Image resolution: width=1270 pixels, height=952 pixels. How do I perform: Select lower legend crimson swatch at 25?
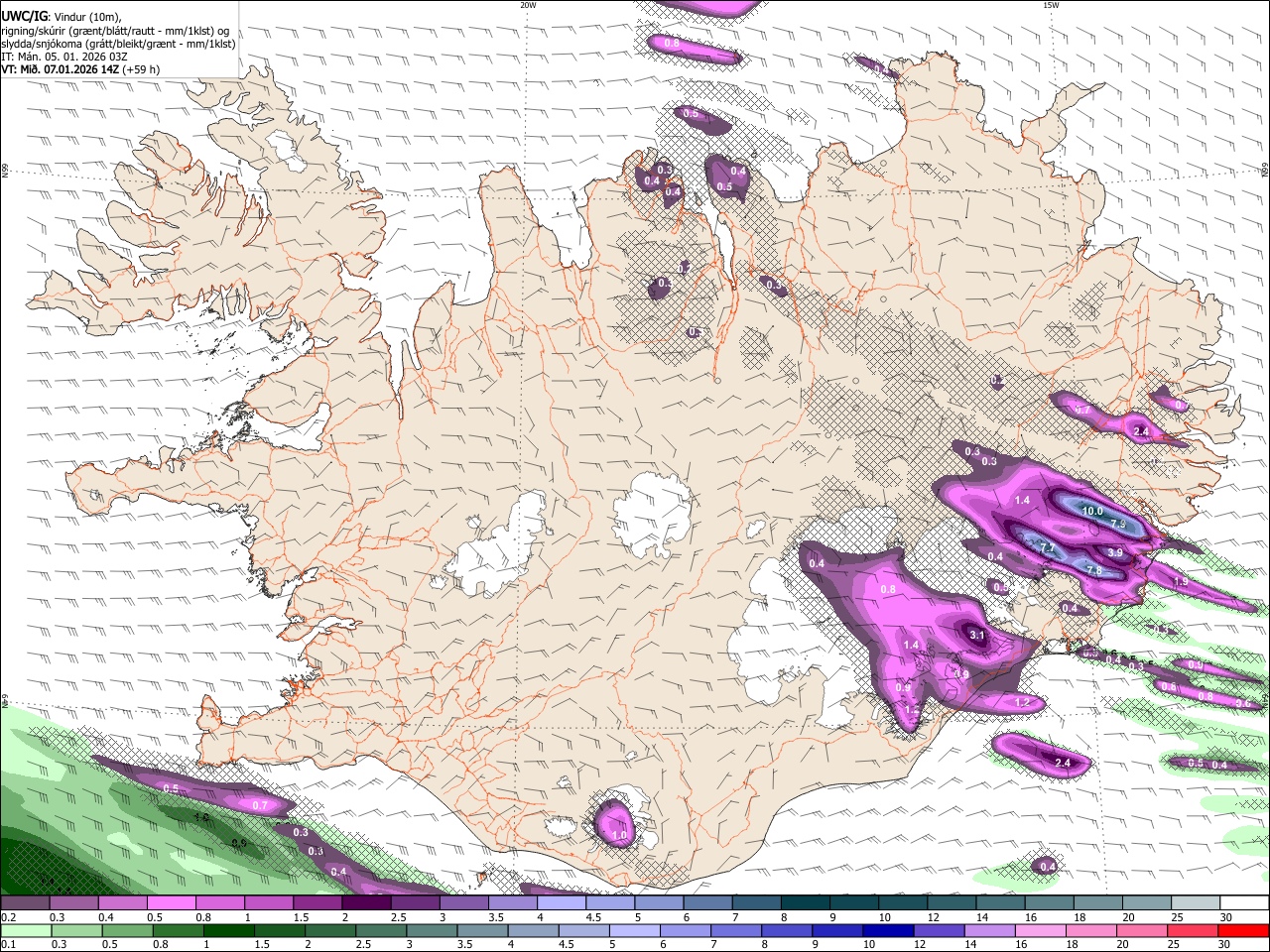(x=1194, y=930)
